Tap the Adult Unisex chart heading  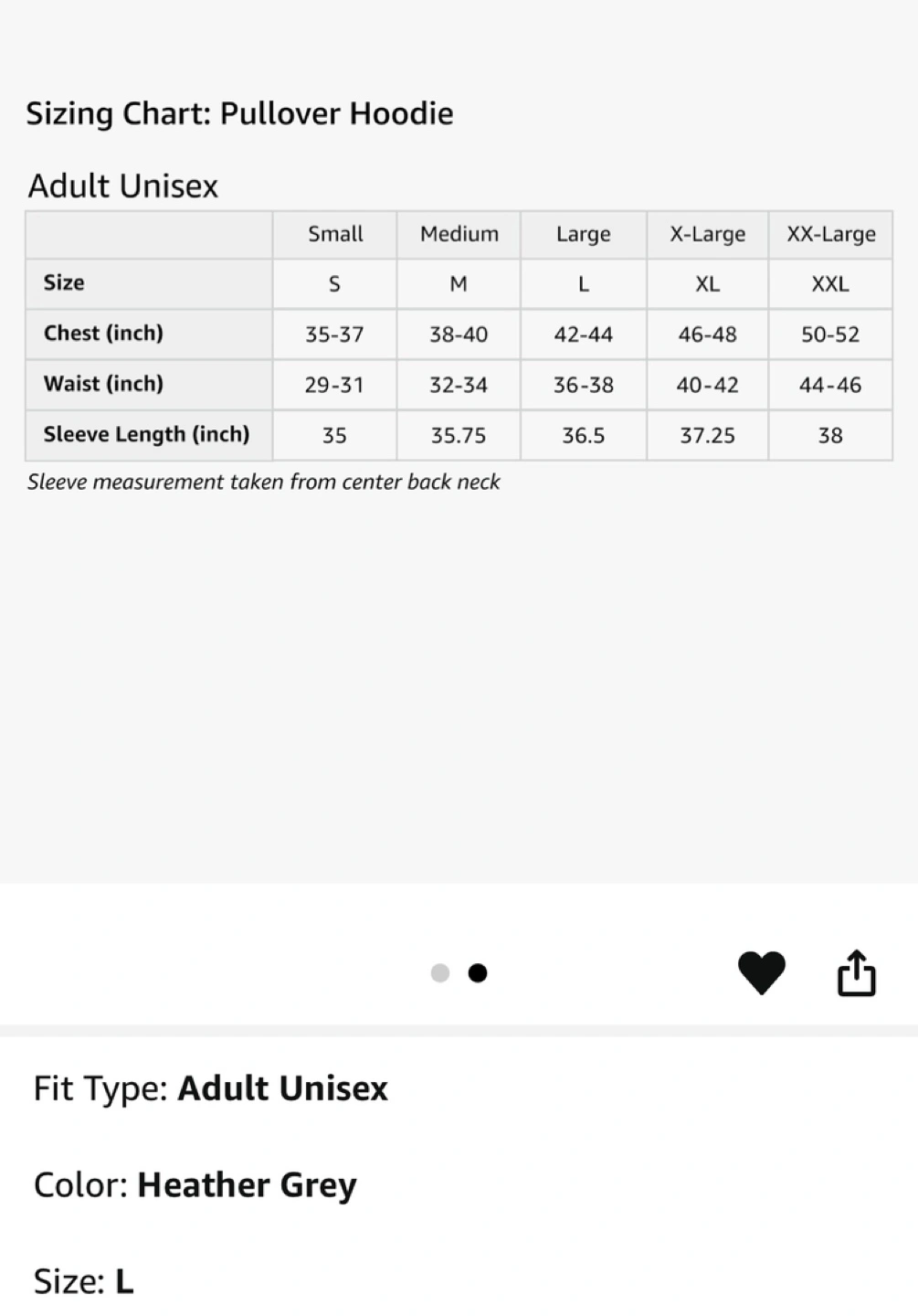pos(123,186)
